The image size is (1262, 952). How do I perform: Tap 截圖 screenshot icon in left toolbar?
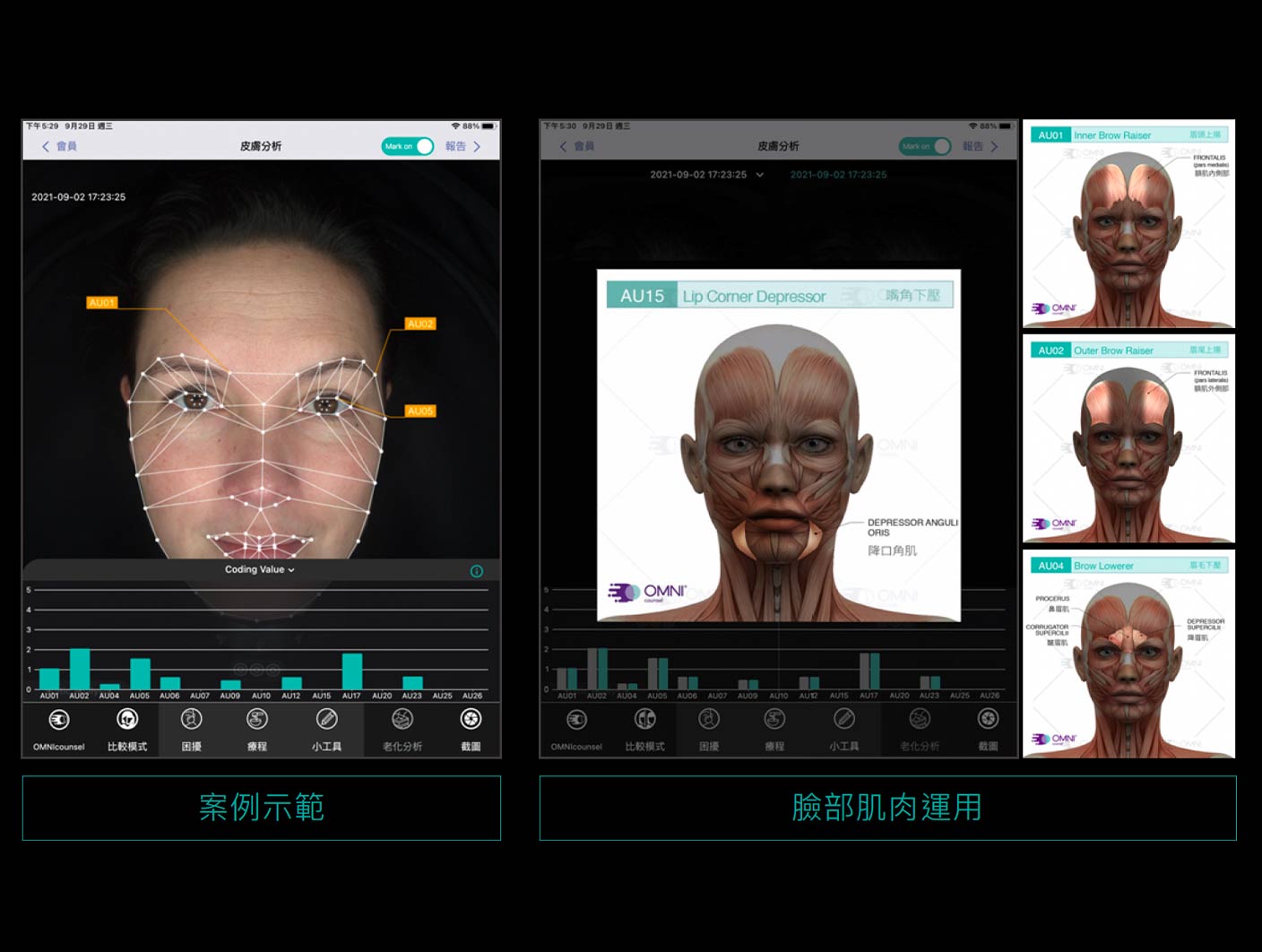471,720
